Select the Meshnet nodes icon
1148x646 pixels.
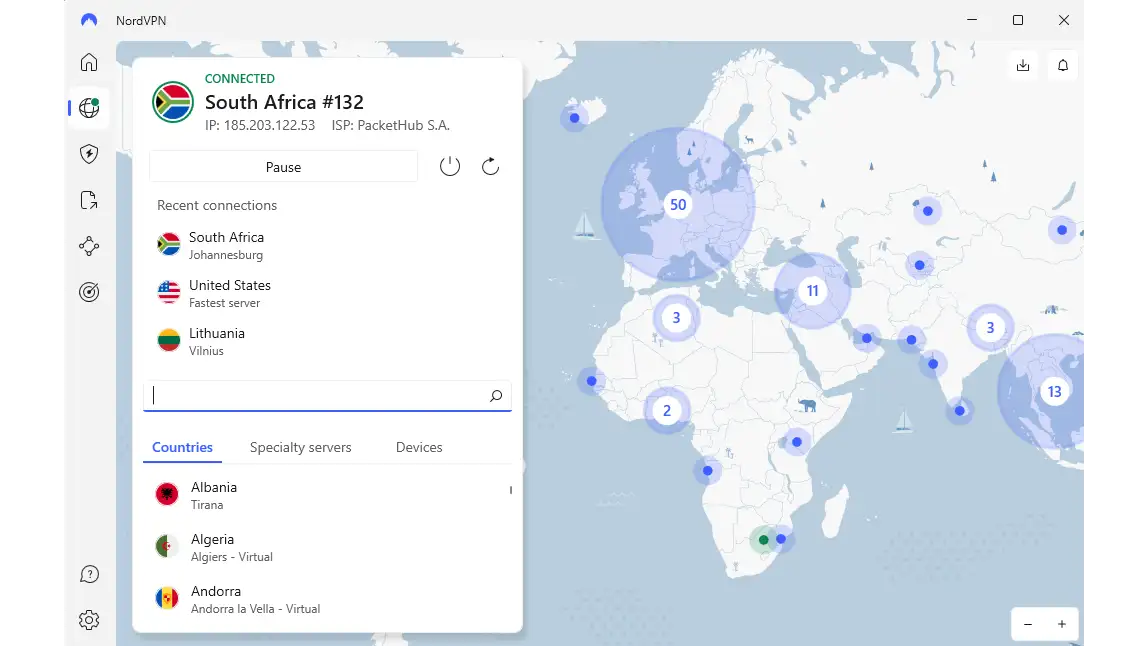tap(89, 246)
